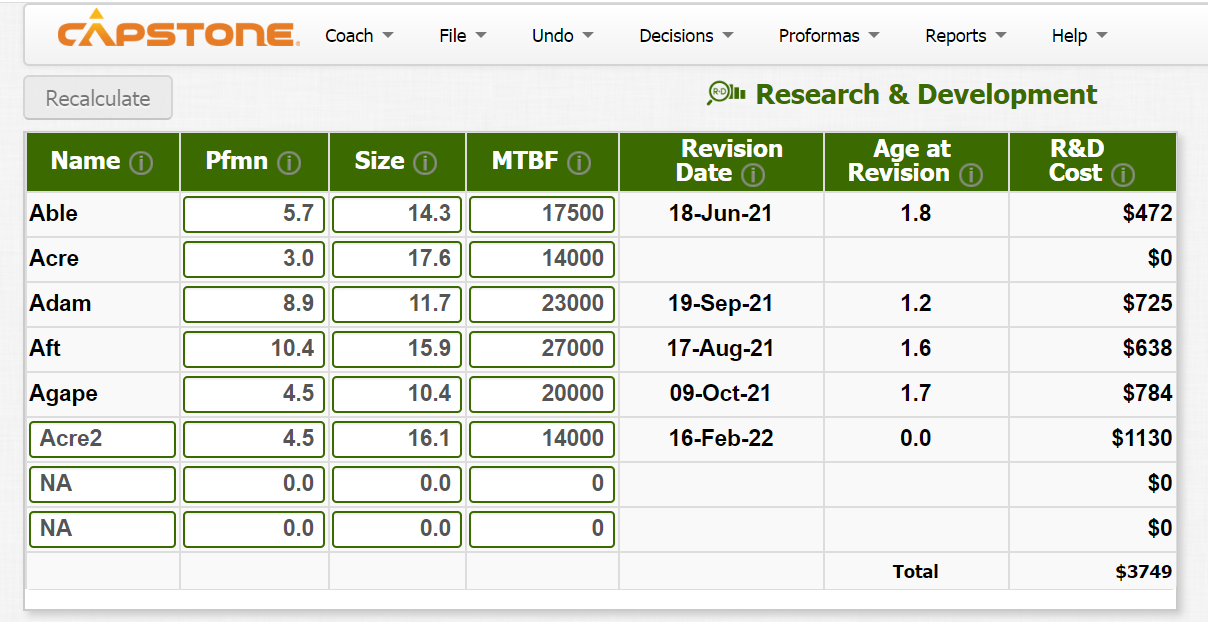This screenshot has width=1208, height=622.
Task: Edit Able's MTBF field showing 17500
Action: [x=542, y=214]
